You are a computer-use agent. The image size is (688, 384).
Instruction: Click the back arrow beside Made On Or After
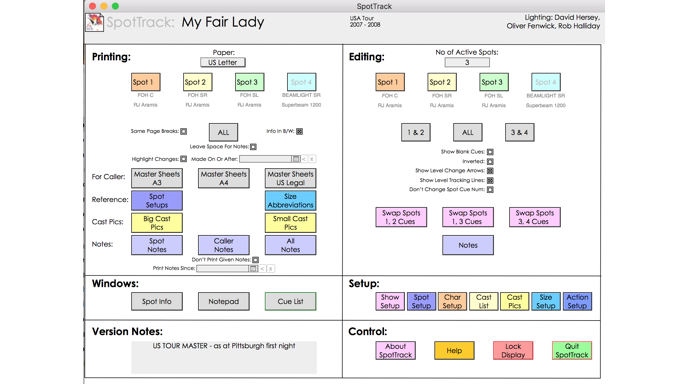[x=304, y=159]
